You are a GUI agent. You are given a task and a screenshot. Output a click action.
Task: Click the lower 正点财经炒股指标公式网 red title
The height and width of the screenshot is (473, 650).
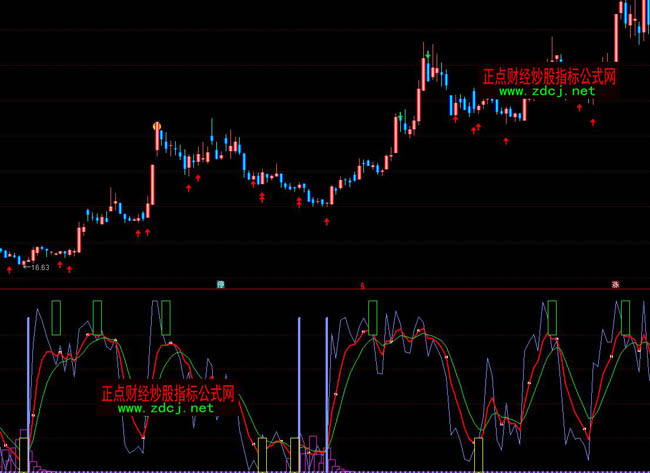coord(167,393)
